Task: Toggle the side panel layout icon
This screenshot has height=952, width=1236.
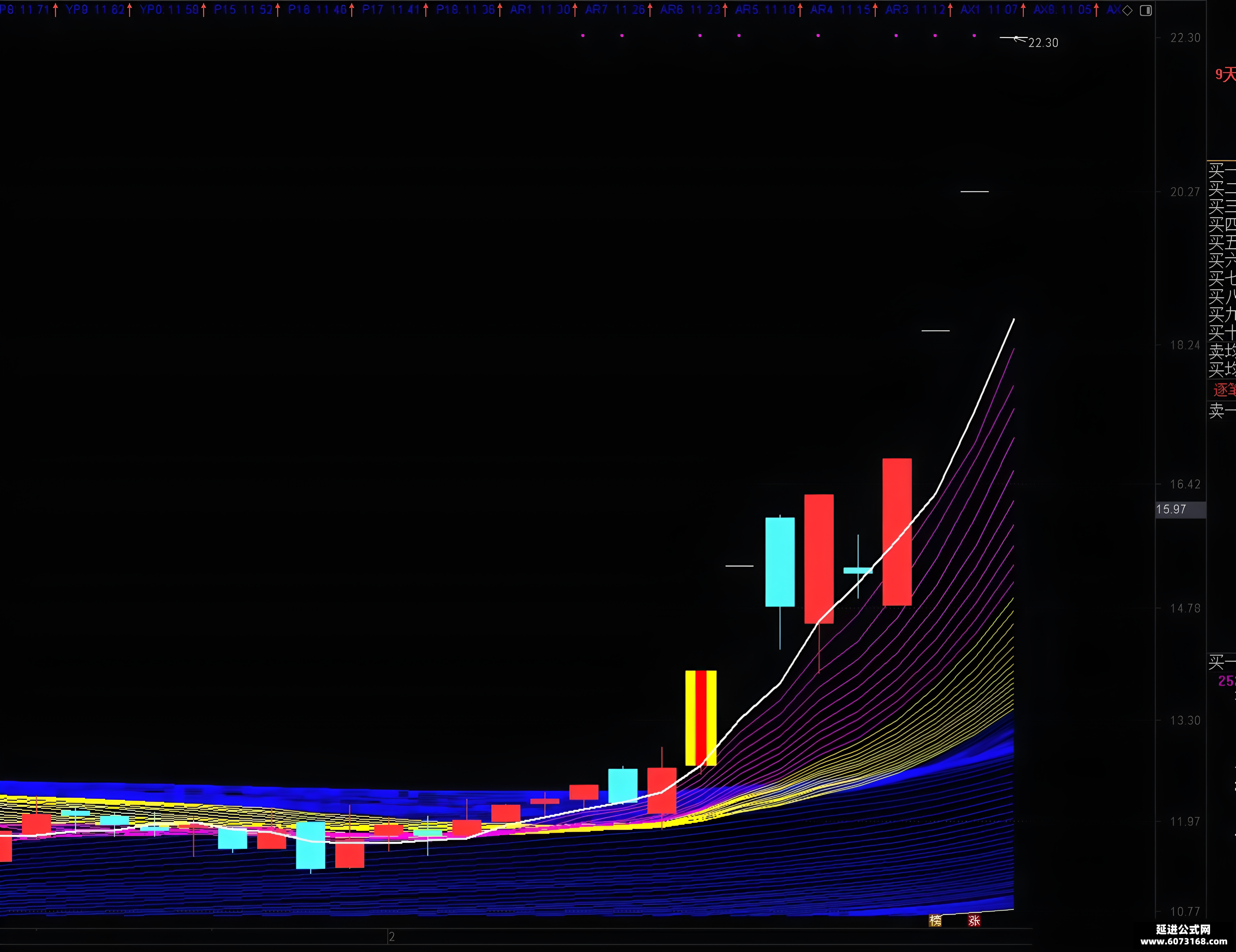Action: click(x=1146, y=10)
